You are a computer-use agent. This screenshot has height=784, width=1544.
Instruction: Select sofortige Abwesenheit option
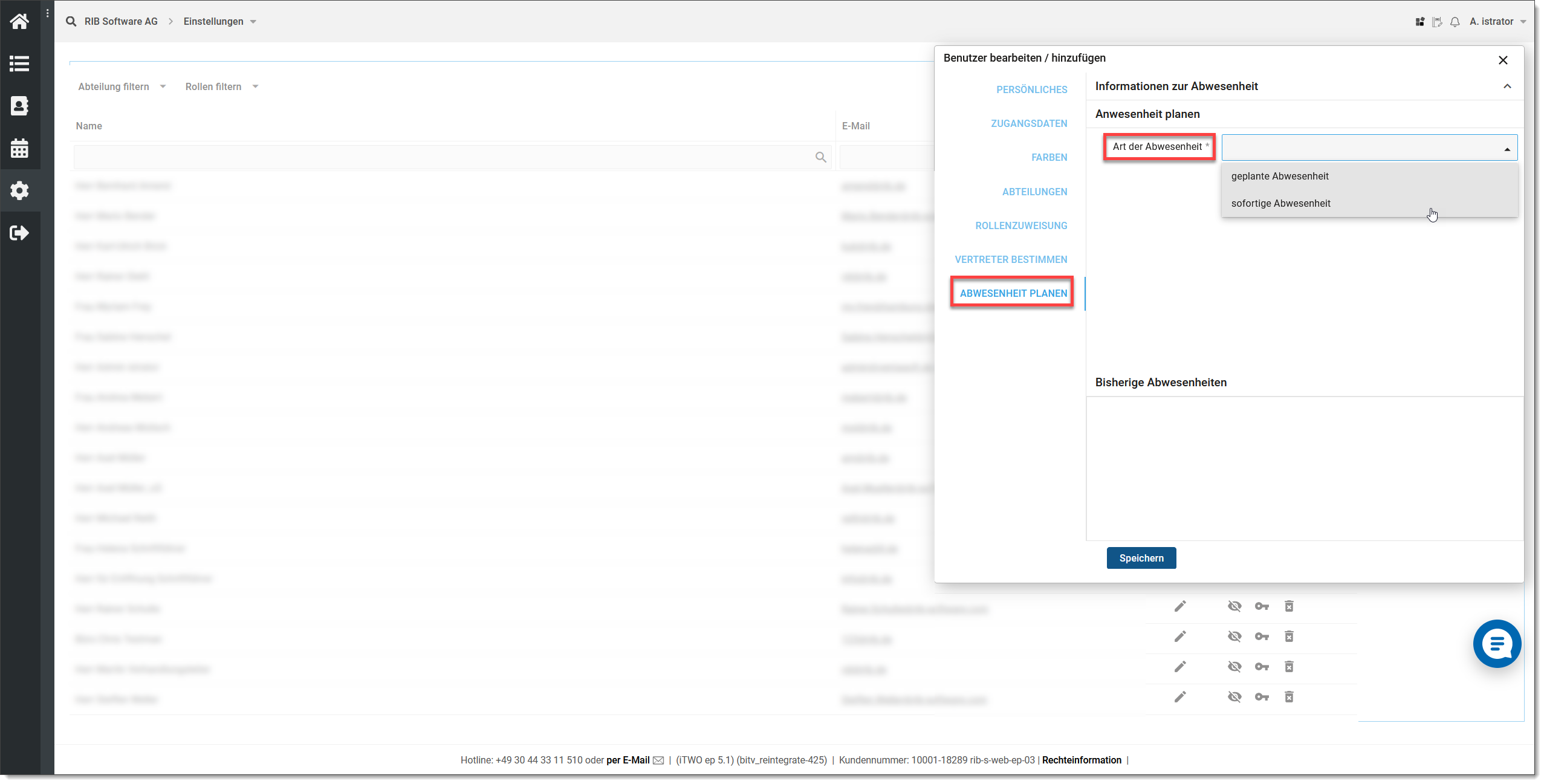(x=1369, y=203)
